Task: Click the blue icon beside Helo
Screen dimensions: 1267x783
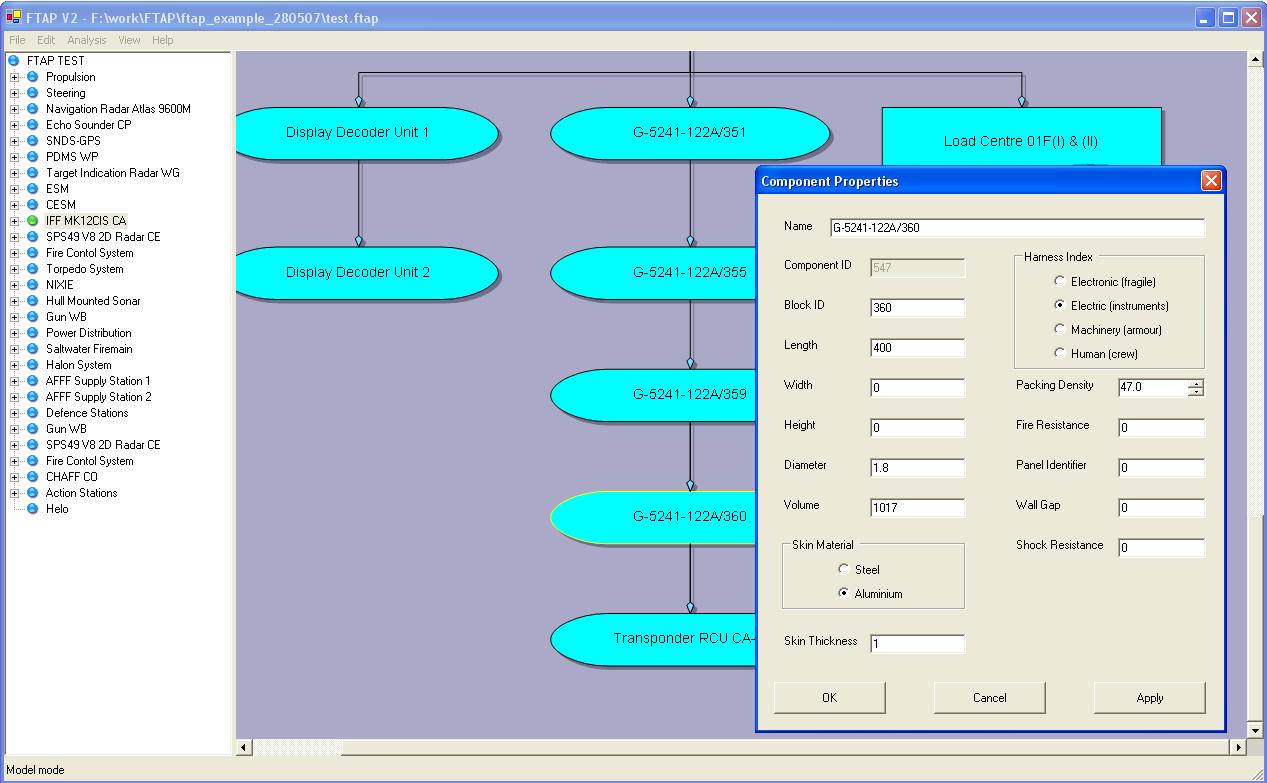Action: pos(32,509)
